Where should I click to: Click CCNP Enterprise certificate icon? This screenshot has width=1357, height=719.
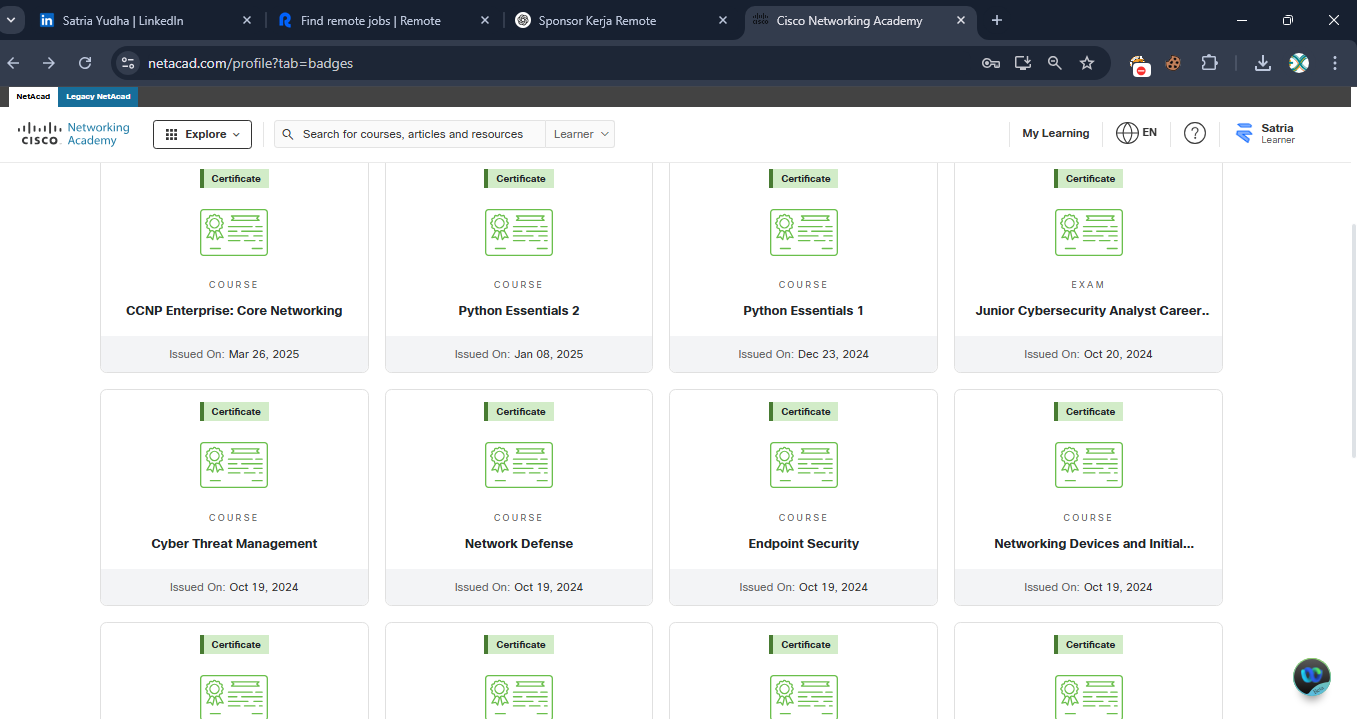click(234, 232)
